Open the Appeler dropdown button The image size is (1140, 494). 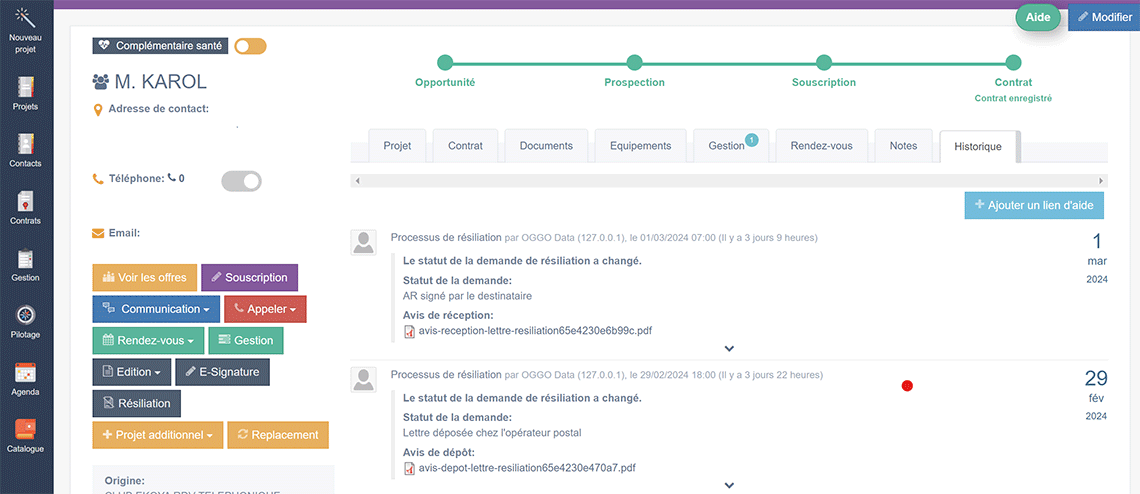pos(265,309)
